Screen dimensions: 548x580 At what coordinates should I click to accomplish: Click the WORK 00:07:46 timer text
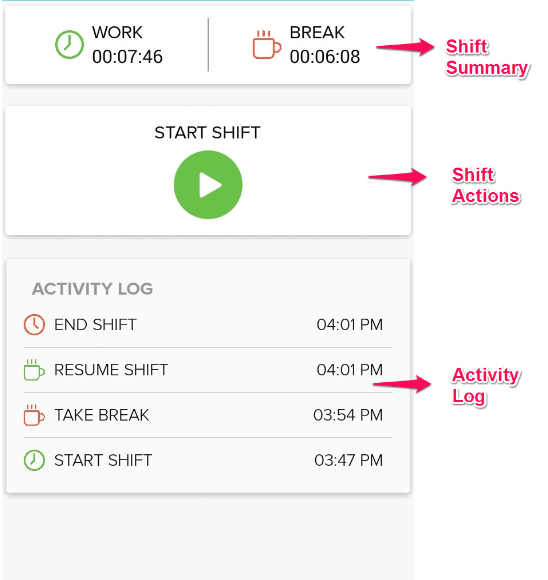pyautogui.click(x=127, y=45)
